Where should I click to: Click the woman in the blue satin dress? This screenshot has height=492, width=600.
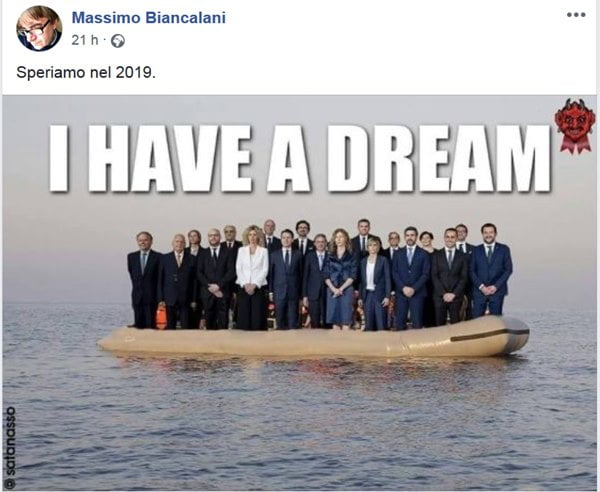pyautogui.click(x=340, y=279)
